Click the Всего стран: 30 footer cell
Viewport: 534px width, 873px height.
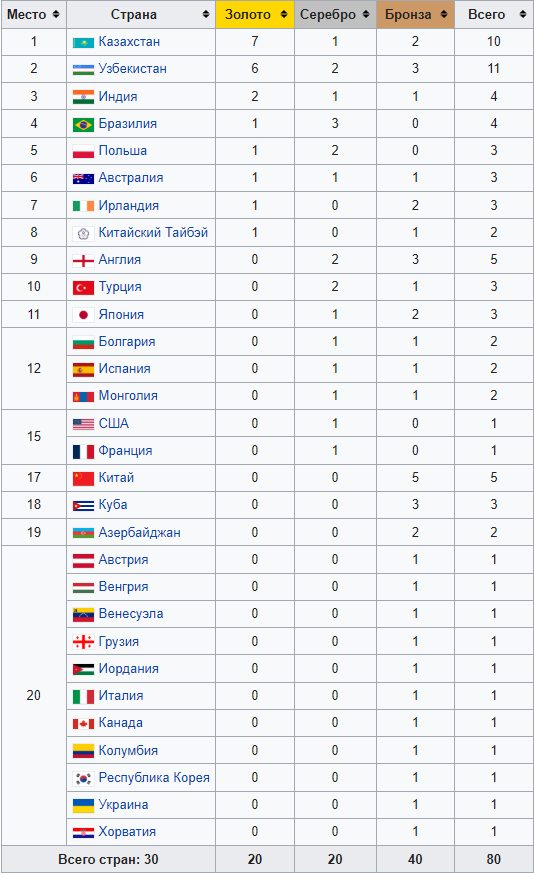pos(108,859)
